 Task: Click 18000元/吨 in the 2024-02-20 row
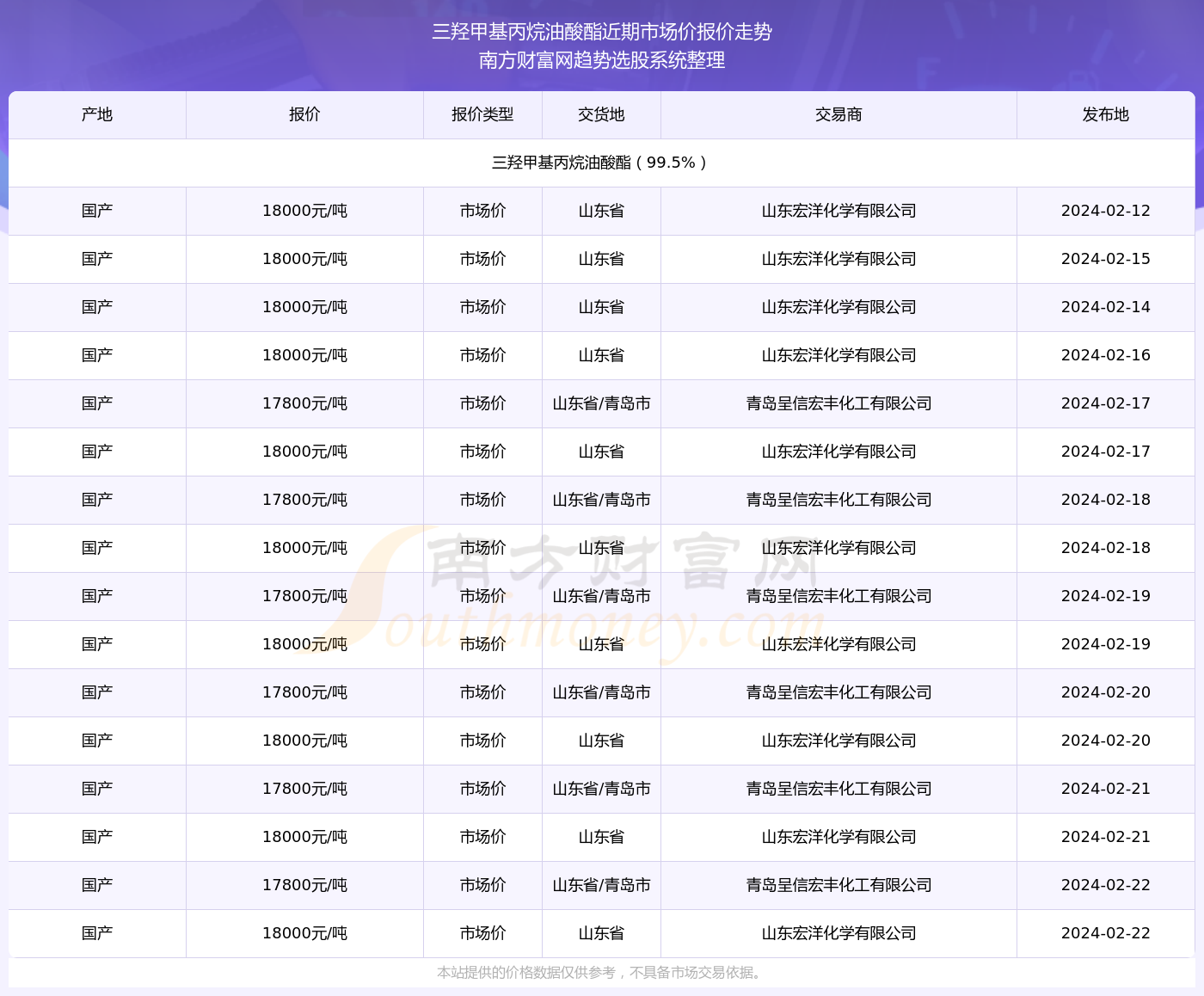point(304,741)
